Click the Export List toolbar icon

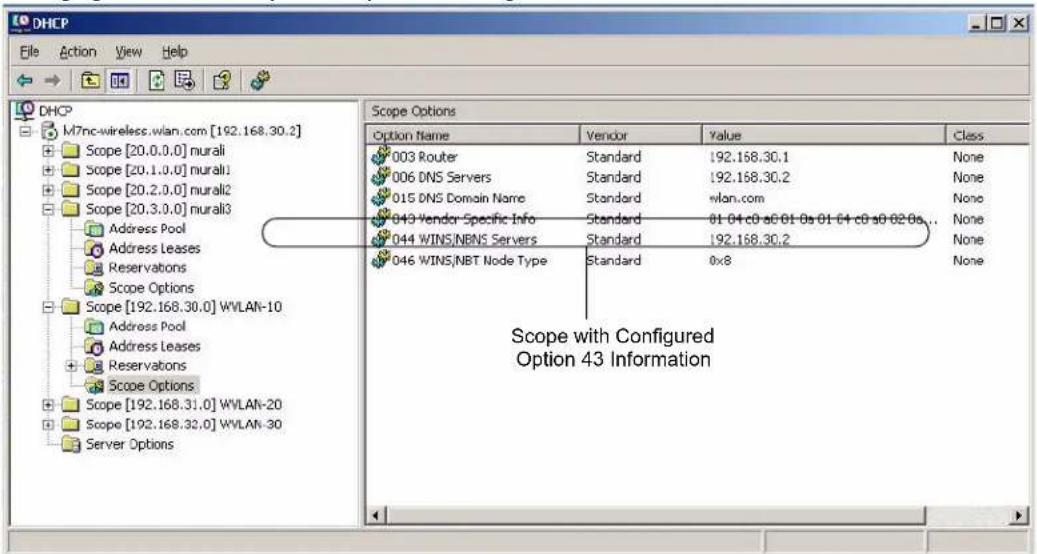coord(185,81)
